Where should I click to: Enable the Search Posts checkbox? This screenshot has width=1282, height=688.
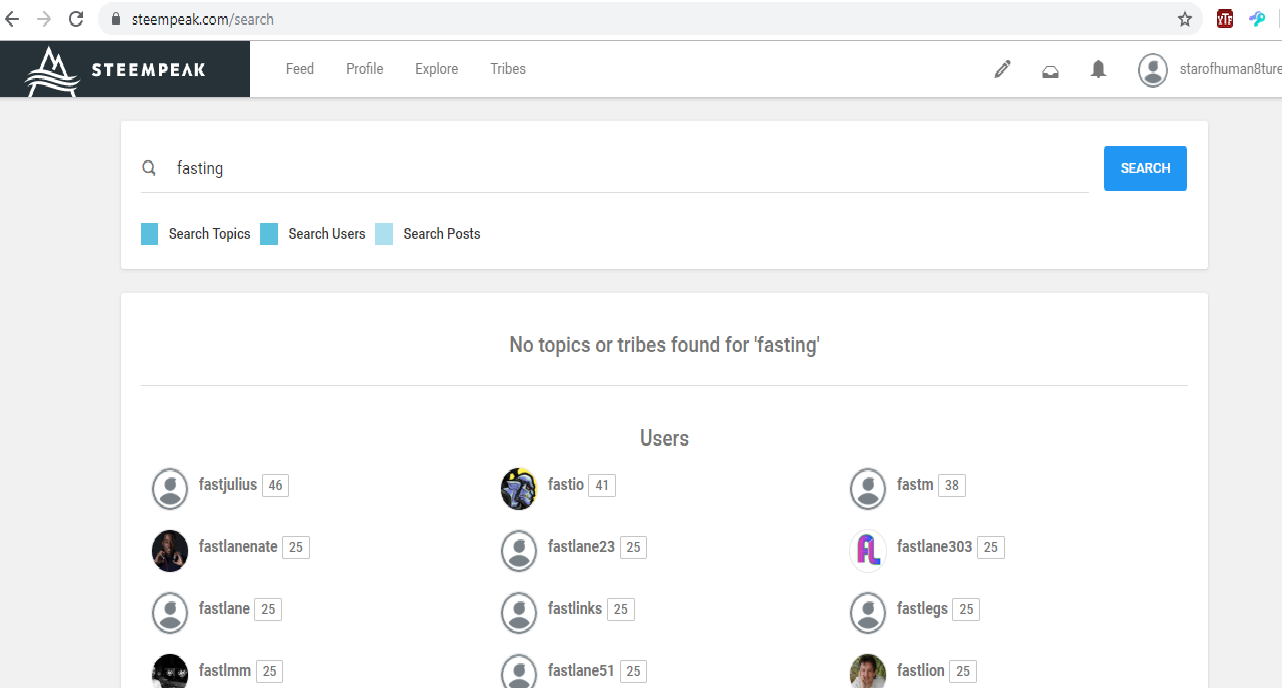click(384, 234)
